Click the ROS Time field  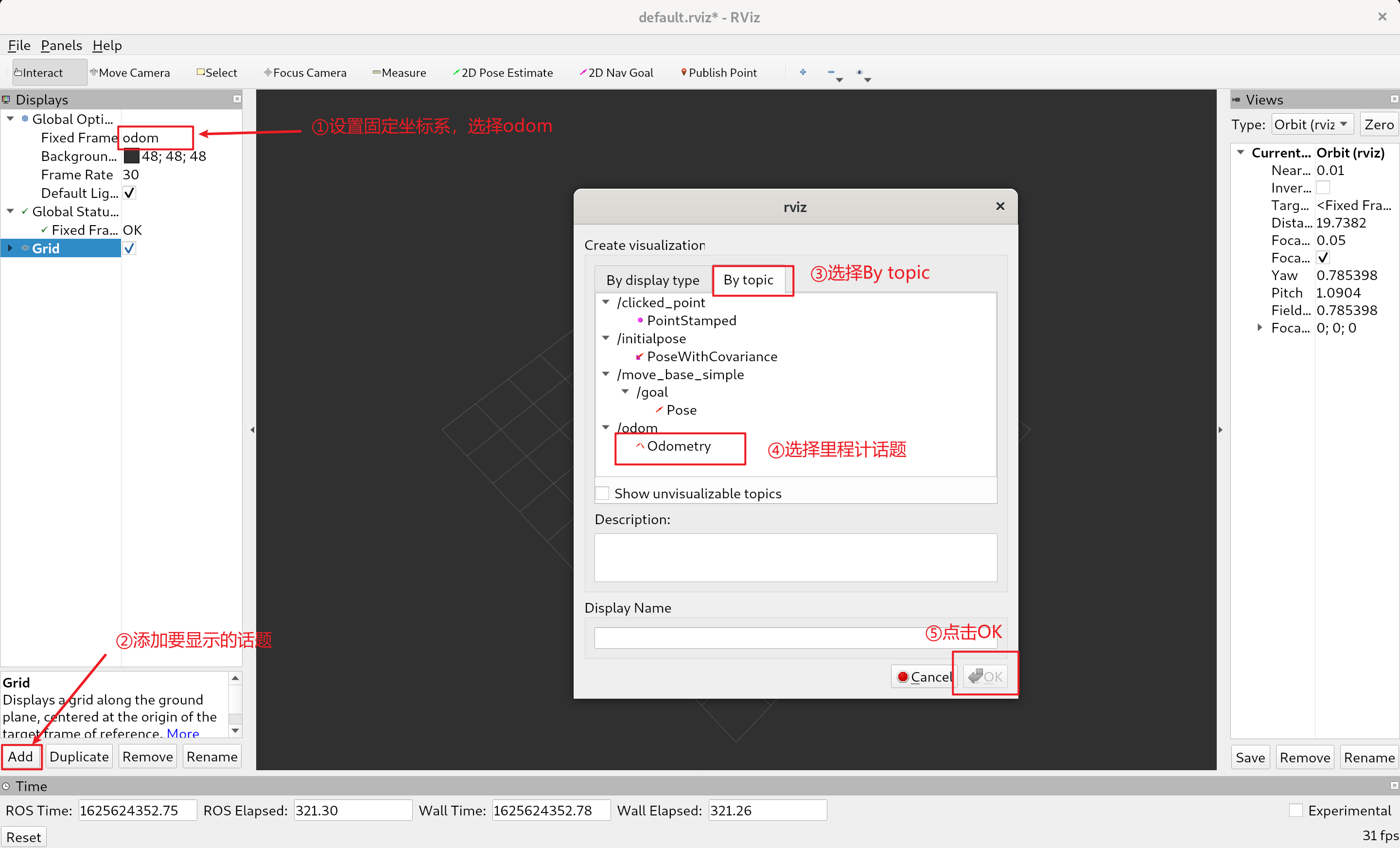point(138,810)
